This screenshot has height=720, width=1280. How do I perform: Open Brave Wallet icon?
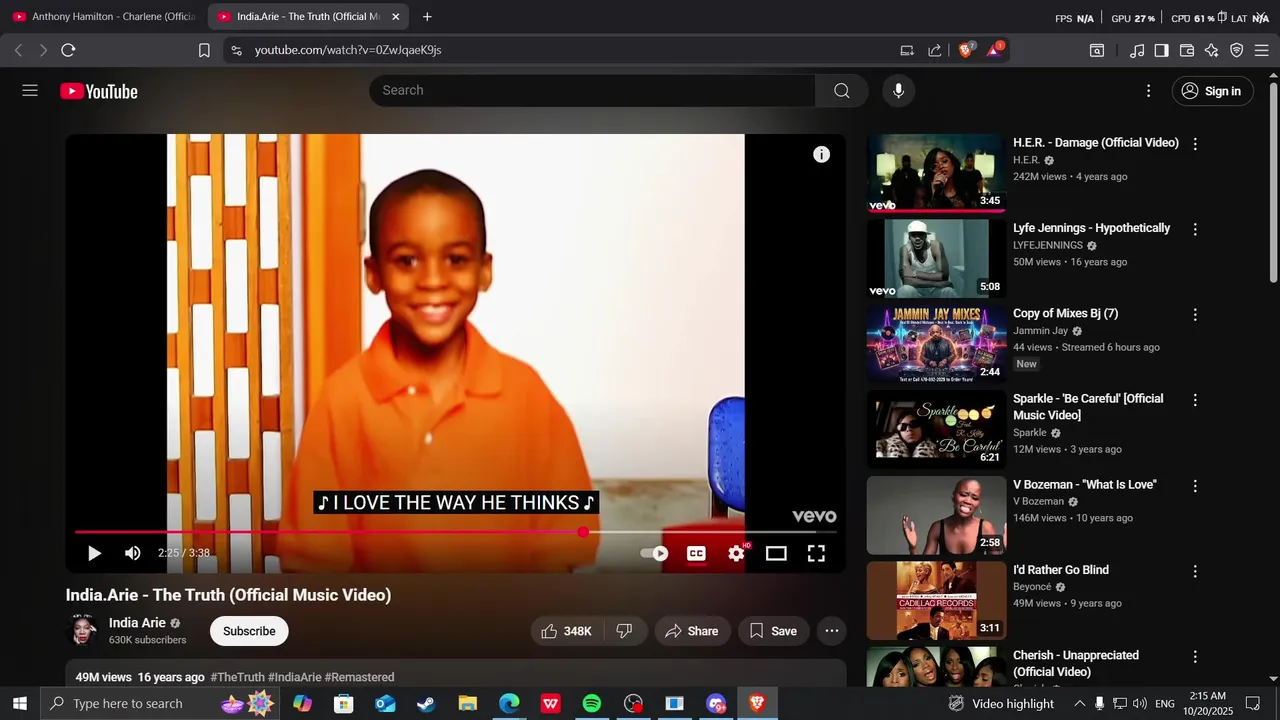(x=1187, y=50)
